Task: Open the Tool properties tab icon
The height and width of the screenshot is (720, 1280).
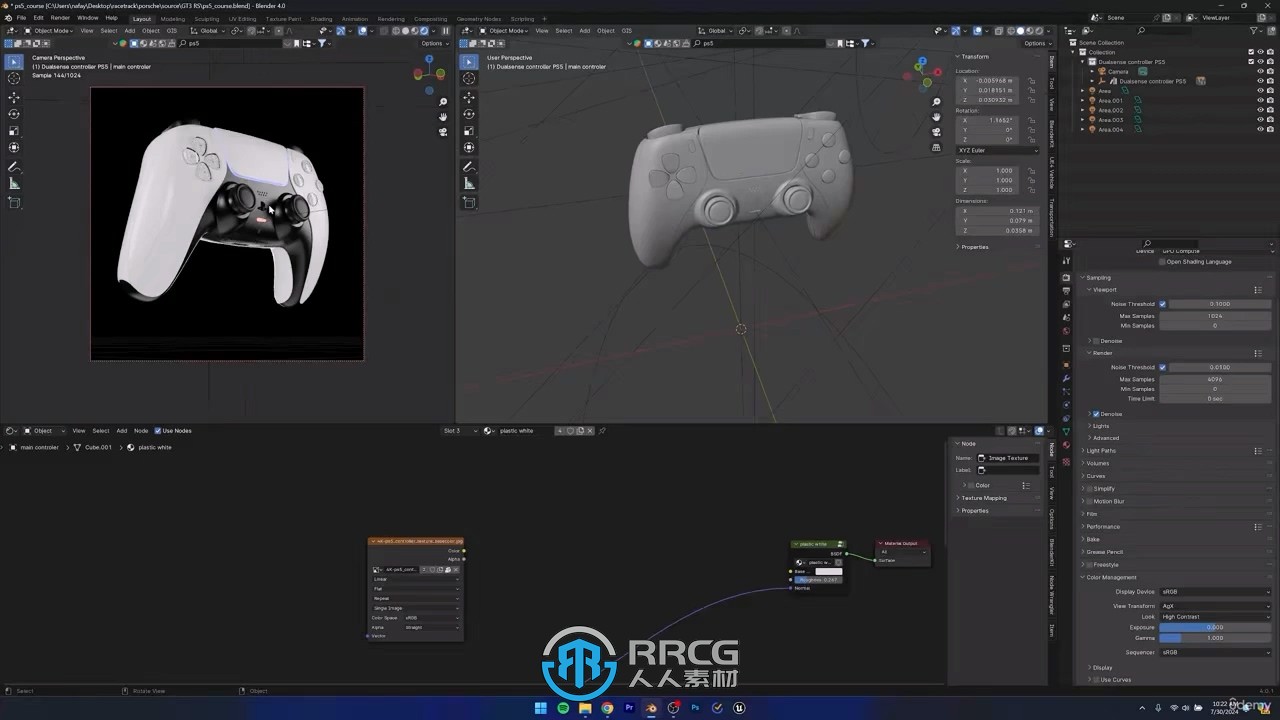Action: 1066,262
